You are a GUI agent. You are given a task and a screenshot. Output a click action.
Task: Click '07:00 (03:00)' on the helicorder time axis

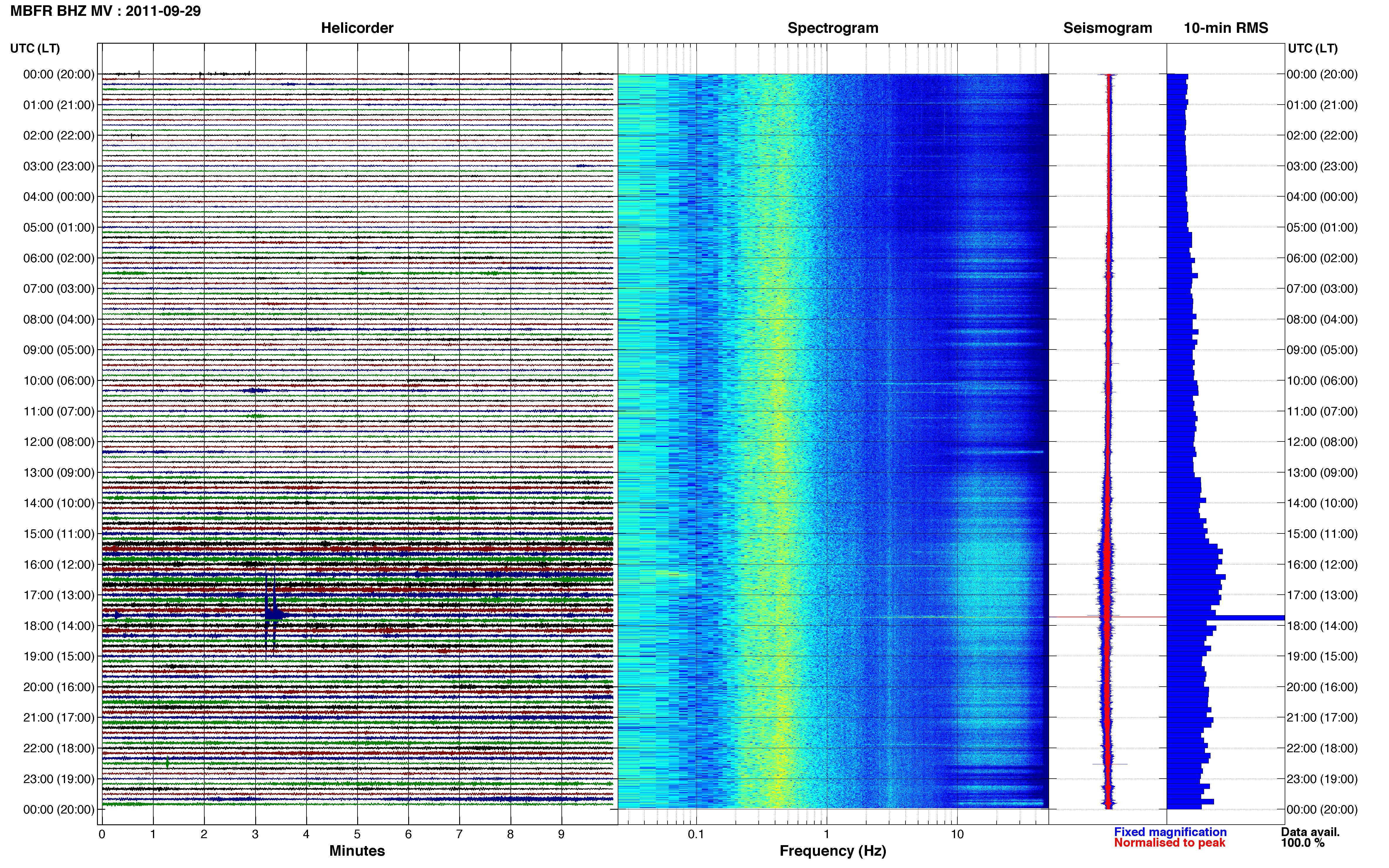59,289
